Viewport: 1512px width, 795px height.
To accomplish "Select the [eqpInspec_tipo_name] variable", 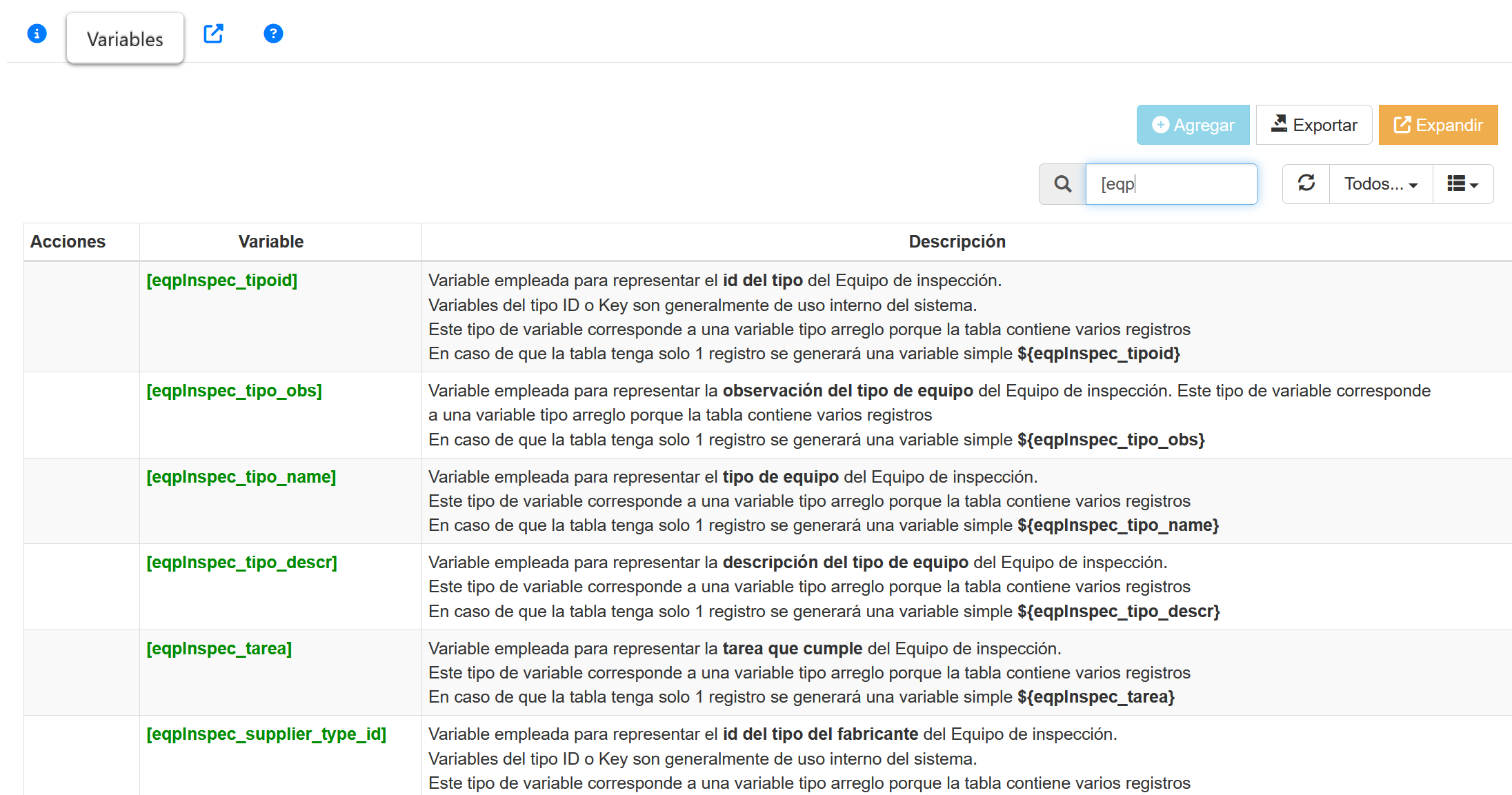I will click(241, 477).
